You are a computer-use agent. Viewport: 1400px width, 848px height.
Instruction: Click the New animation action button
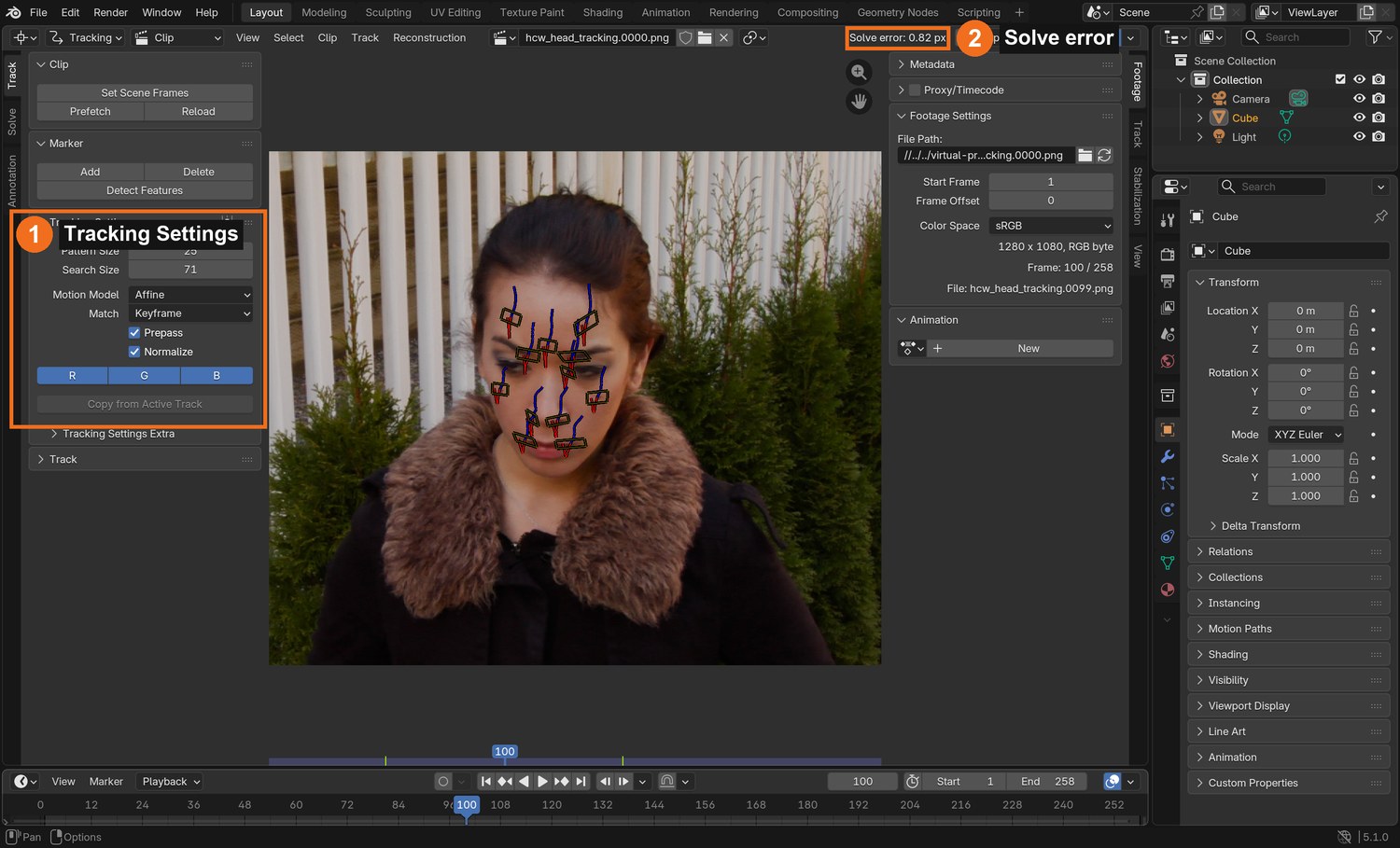pyautogui.click(x=1029, y=348)
